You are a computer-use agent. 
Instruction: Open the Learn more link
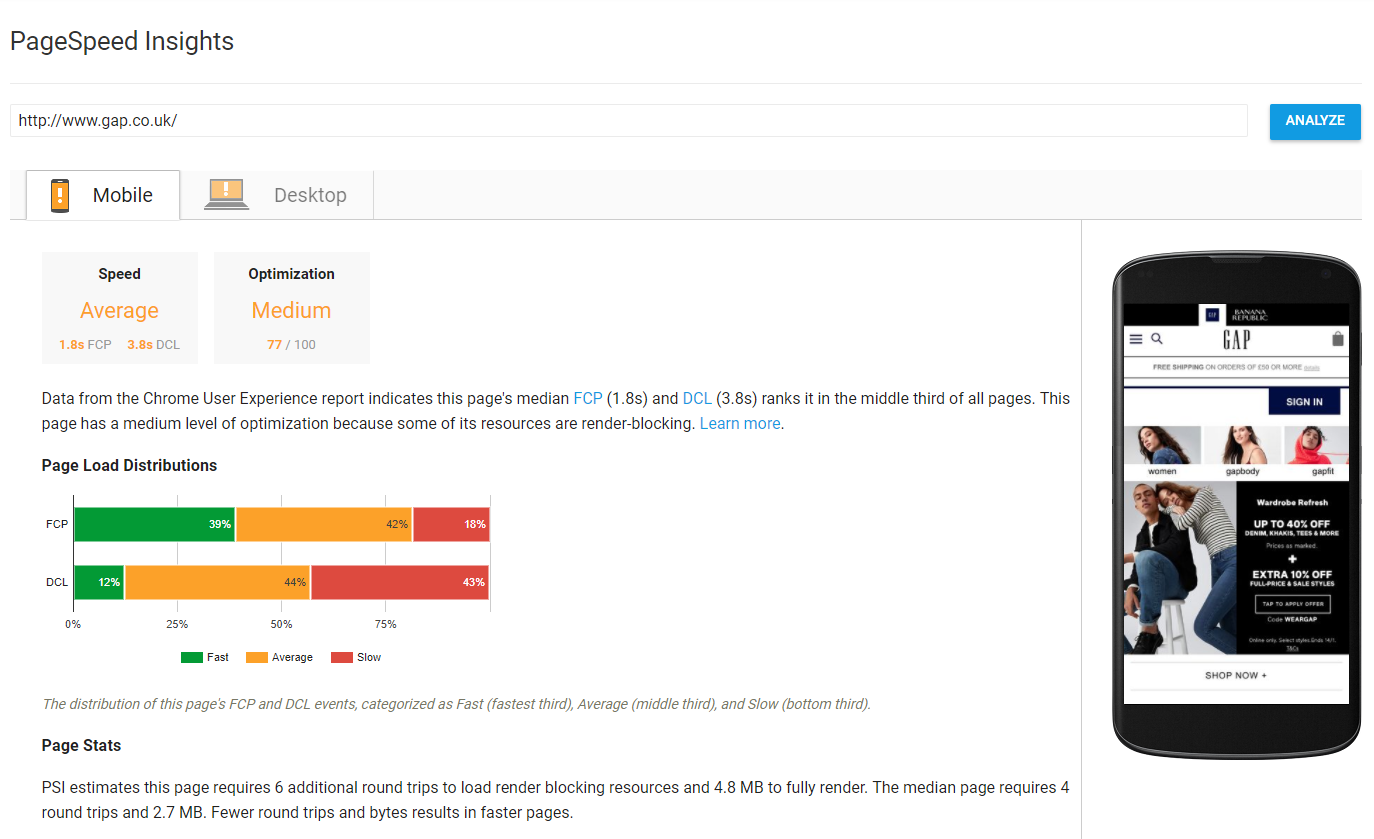click(739, 423)
